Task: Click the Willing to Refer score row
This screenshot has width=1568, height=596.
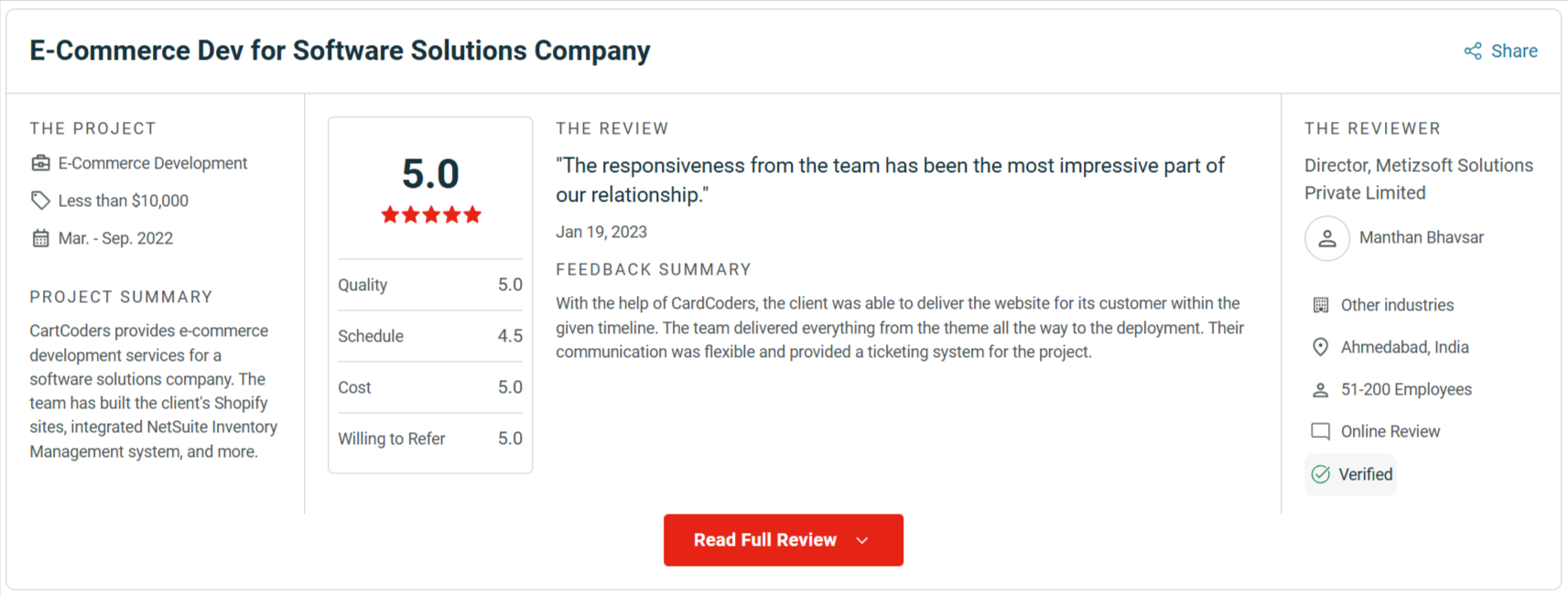Action: tap(429, 439)
